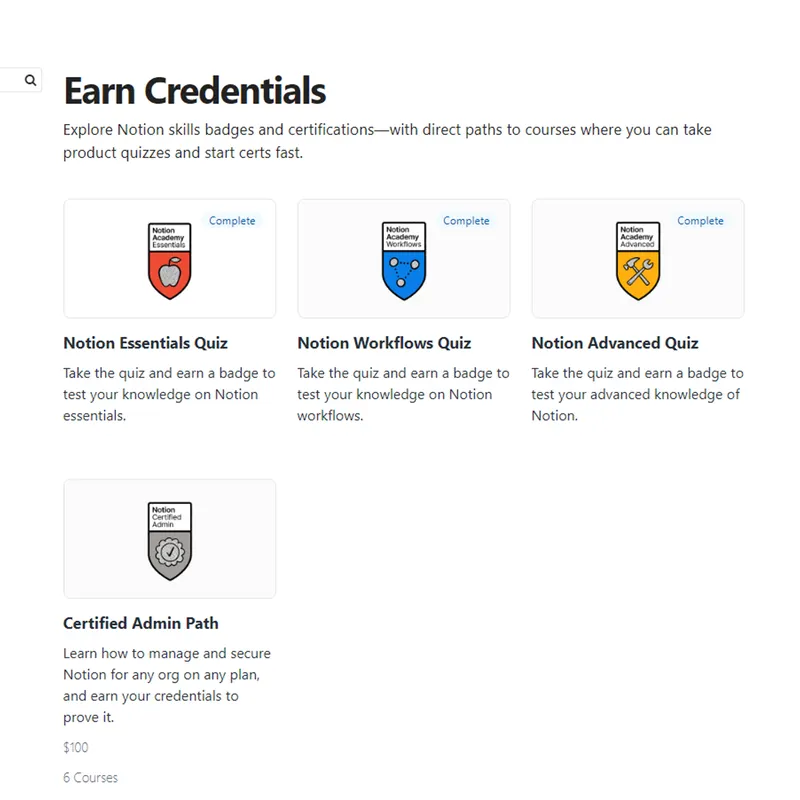This screenshot has height=800, width=800.
Task: Open the Notion Essentials Quiz title link
Action: pyautogui.click(x=145, y=343)
